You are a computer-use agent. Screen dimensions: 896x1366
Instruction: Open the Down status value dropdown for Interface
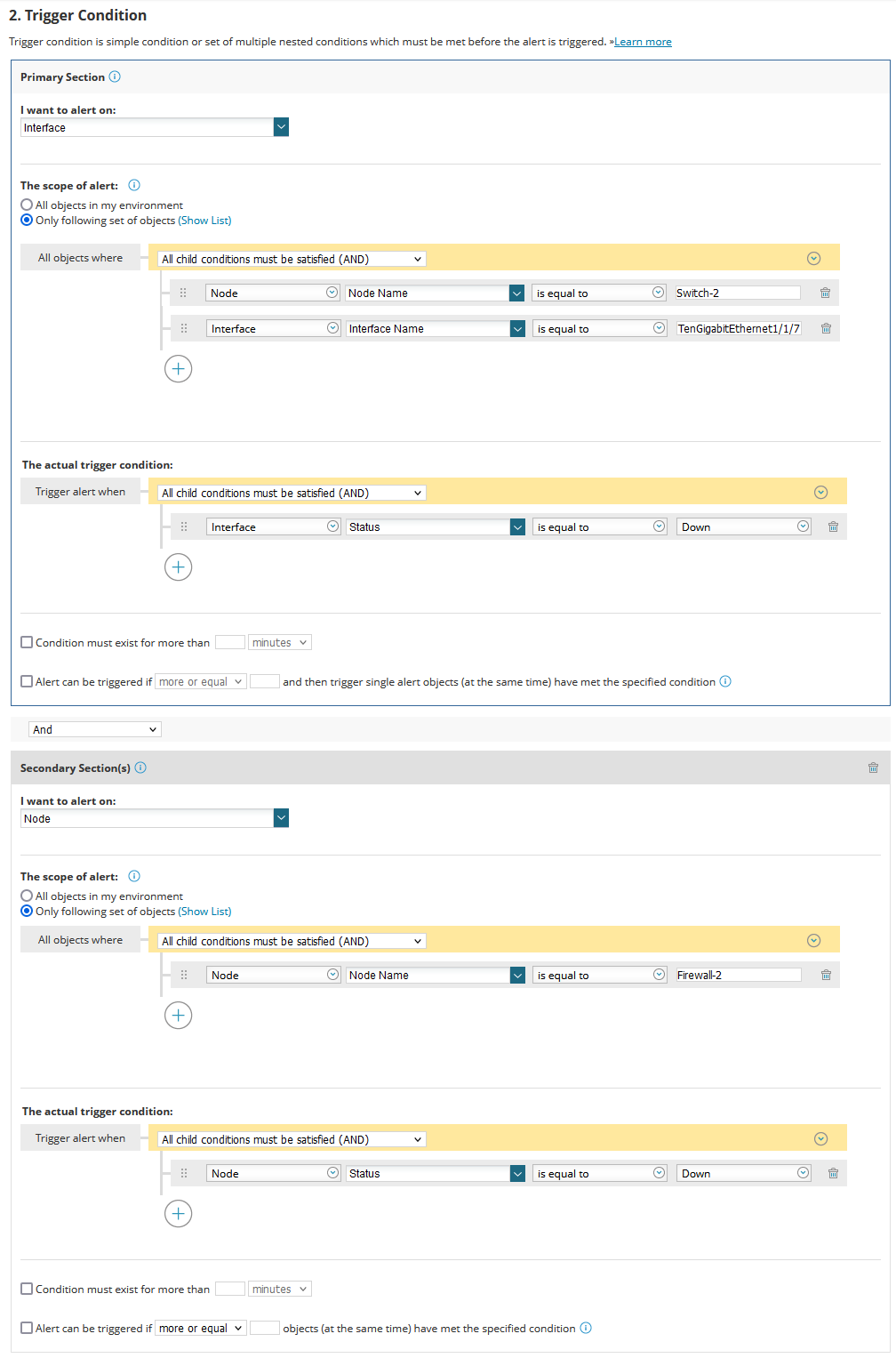[x=744, y=527]
